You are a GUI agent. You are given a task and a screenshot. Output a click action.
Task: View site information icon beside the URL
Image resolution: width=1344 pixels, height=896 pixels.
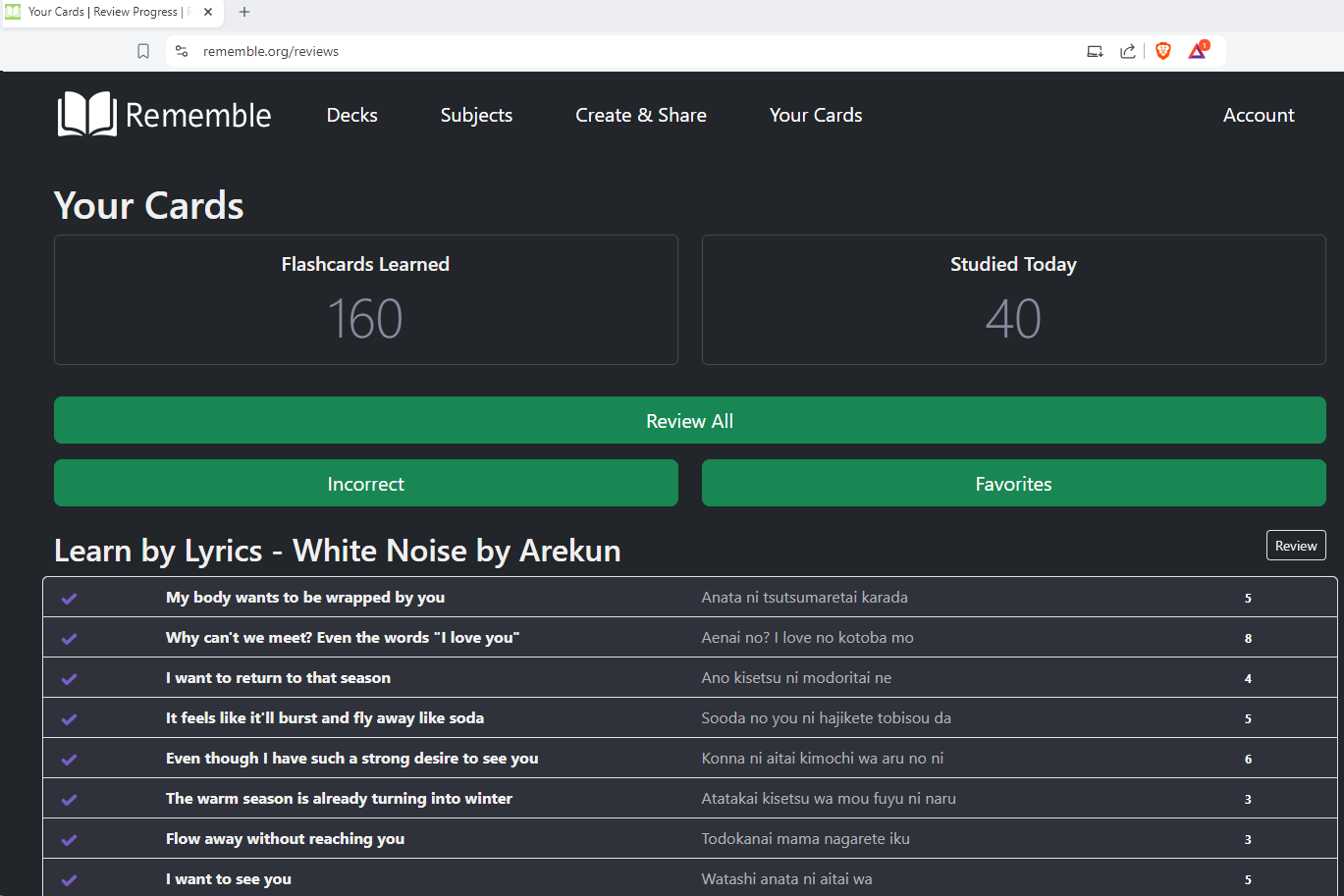pyautogui.click(x=182, y=51)
